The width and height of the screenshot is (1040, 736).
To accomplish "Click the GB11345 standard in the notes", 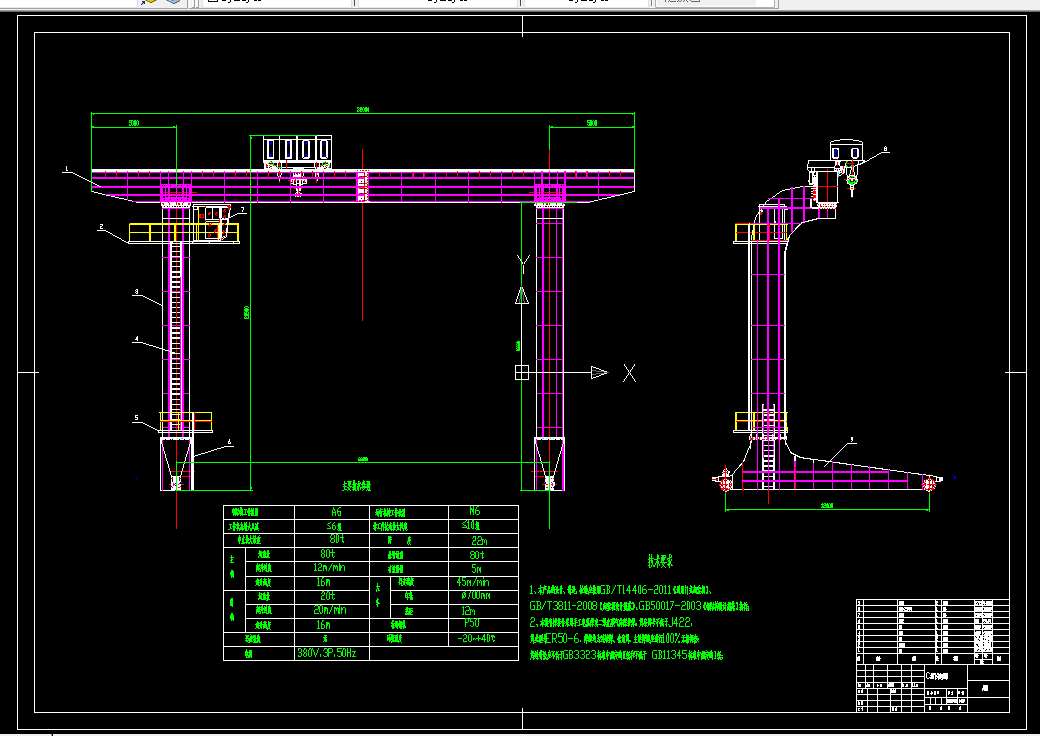I will tap(669, 655).
